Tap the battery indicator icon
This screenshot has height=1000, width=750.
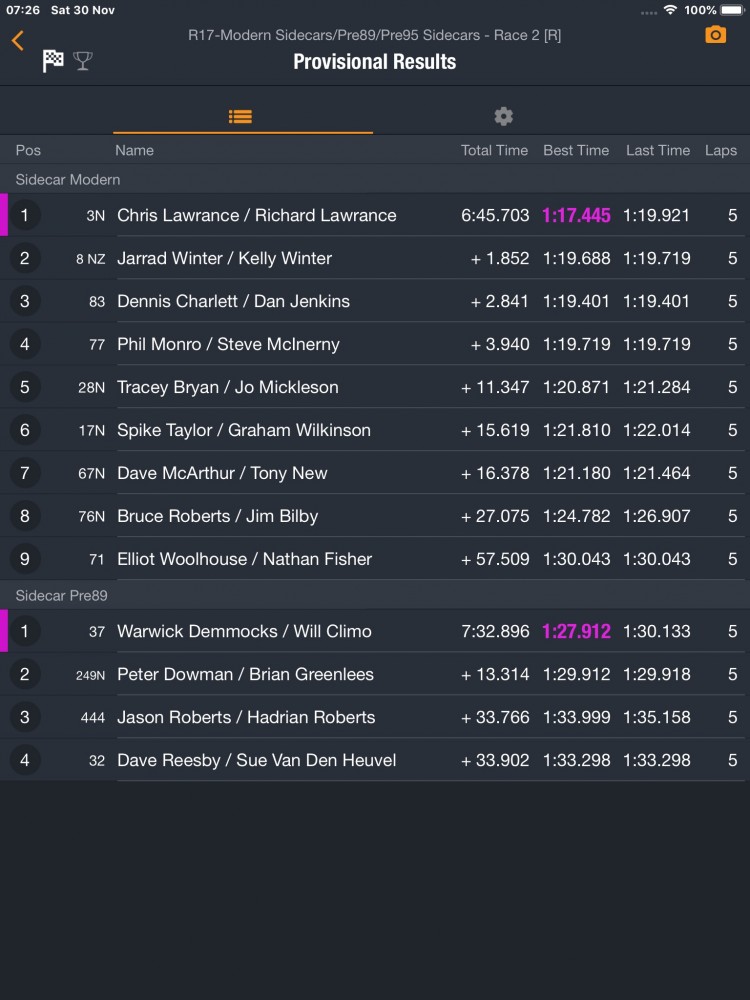point(732,10)
